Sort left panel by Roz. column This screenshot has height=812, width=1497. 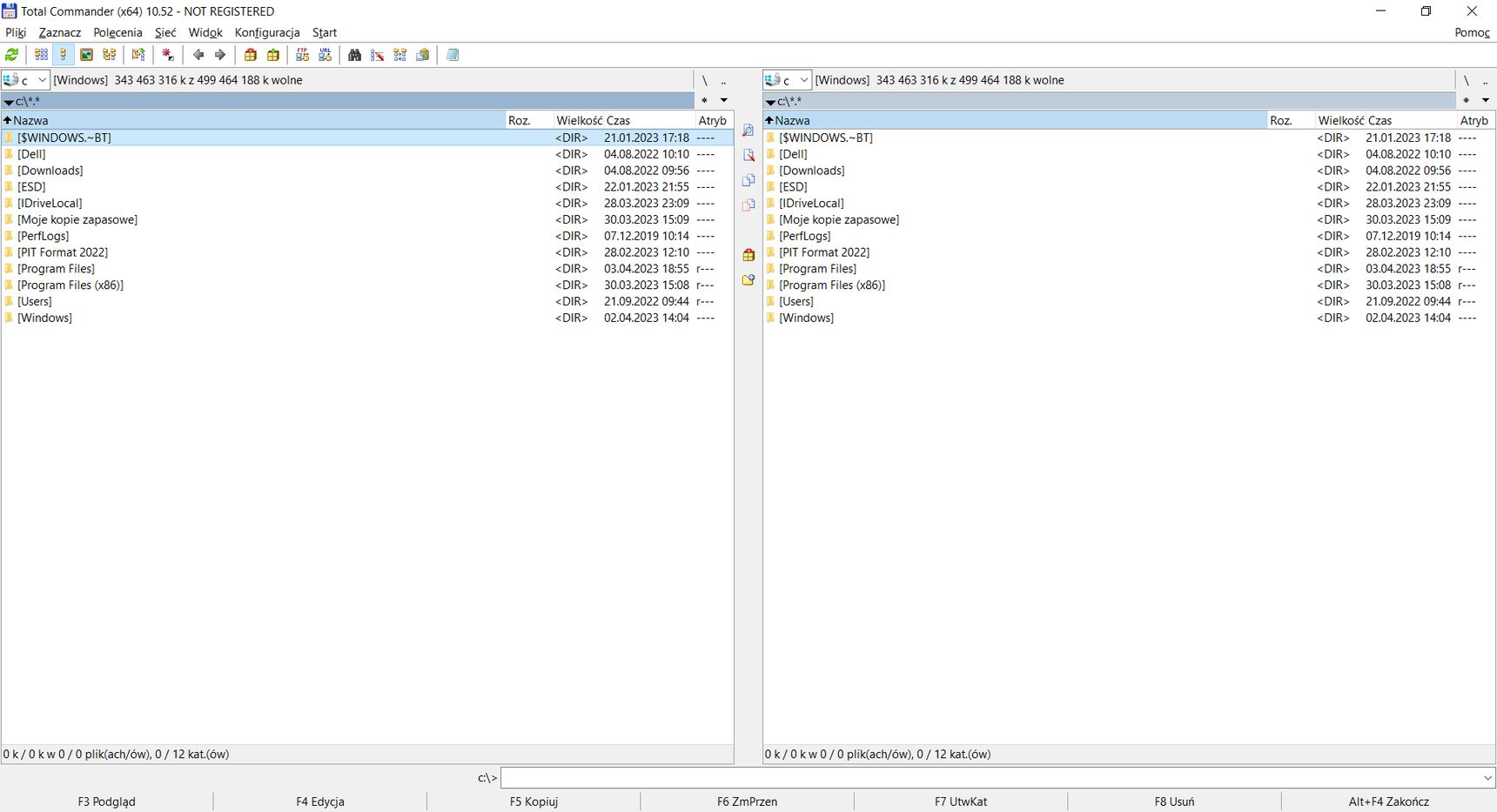529,120
